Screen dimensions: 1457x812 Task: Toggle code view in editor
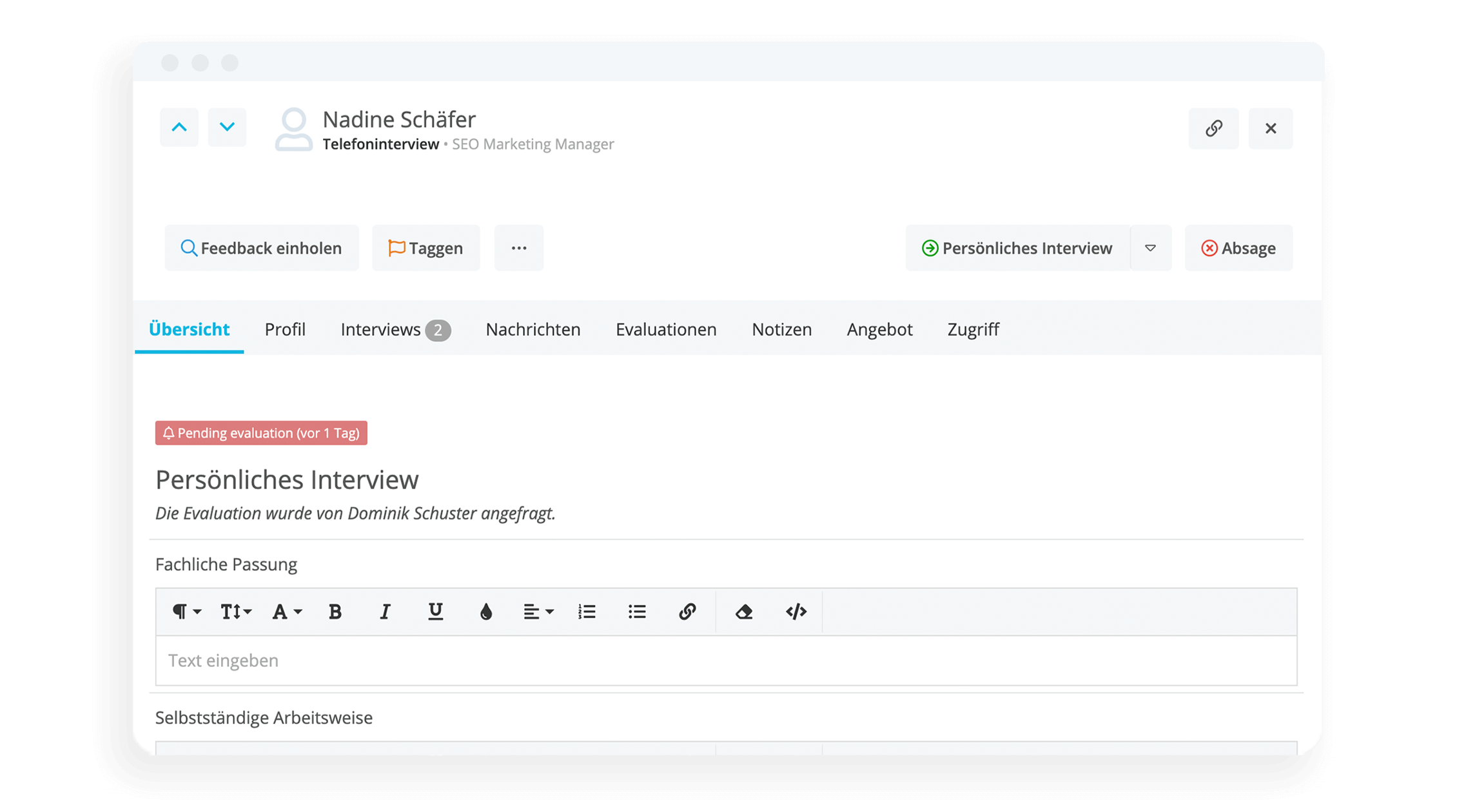795,610
